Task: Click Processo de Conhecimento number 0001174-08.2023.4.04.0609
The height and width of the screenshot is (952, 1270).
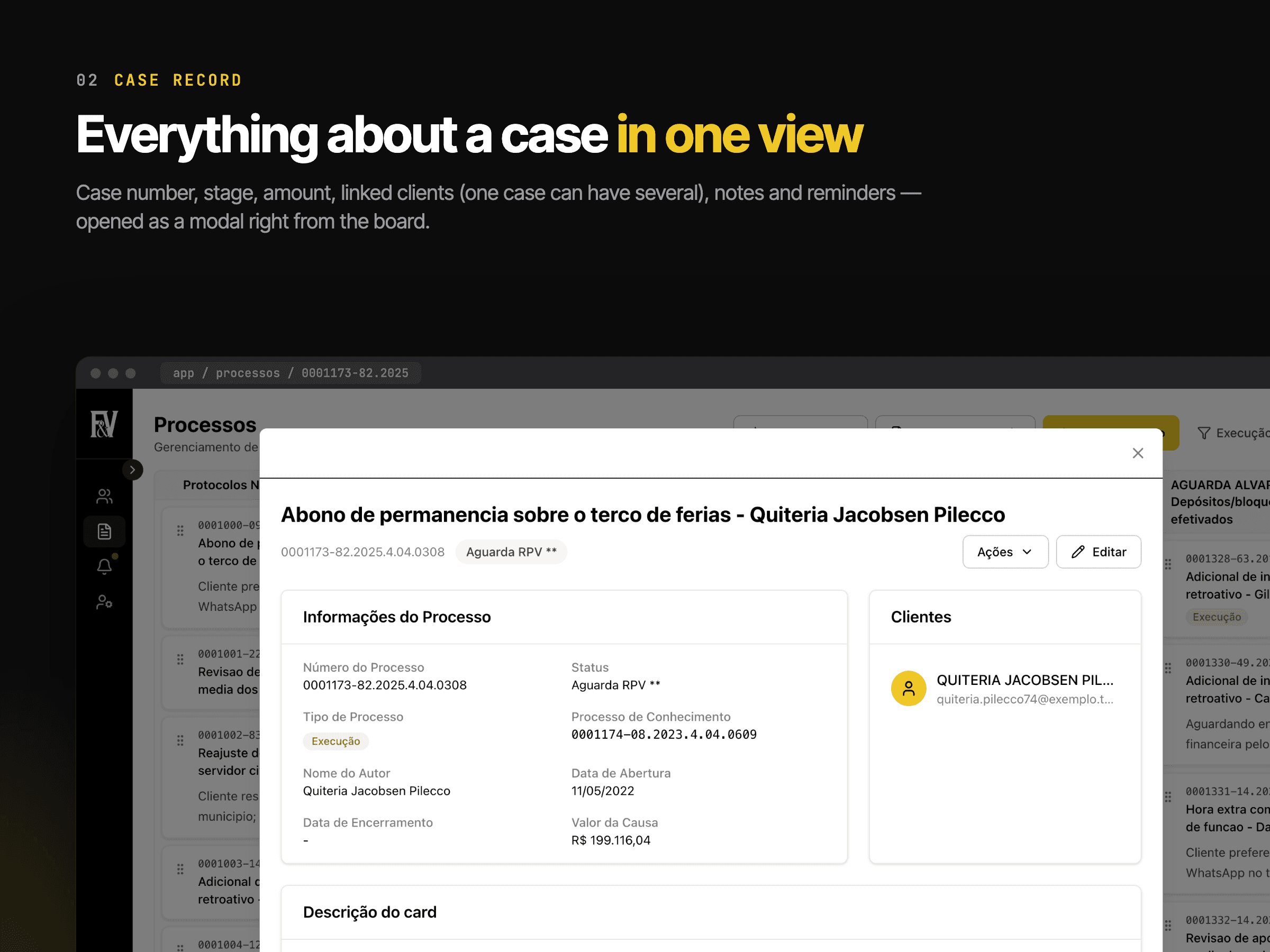Action: point(663,735)
